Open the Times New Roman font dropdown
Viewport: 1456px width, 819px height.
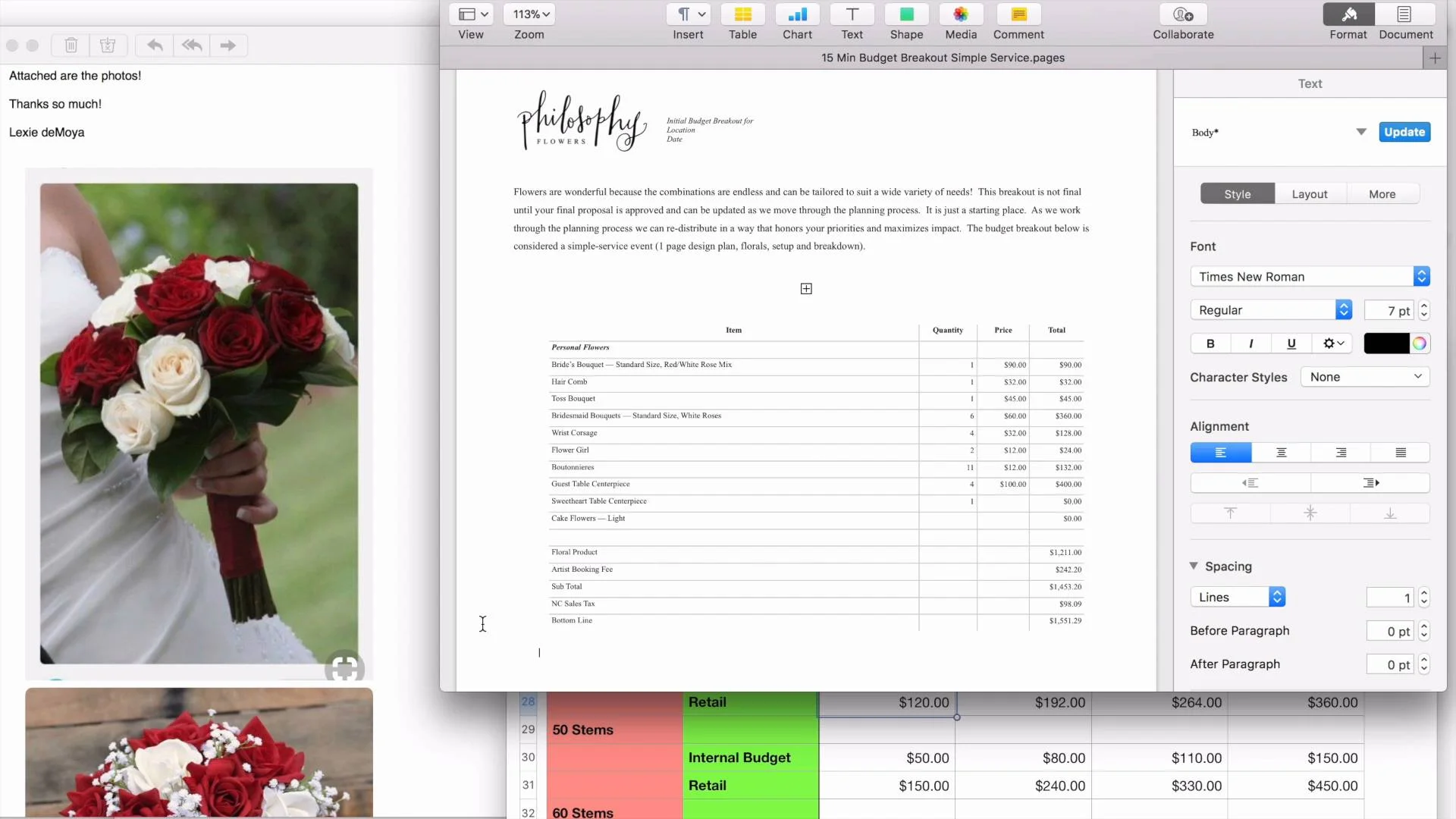[1310, 277]
